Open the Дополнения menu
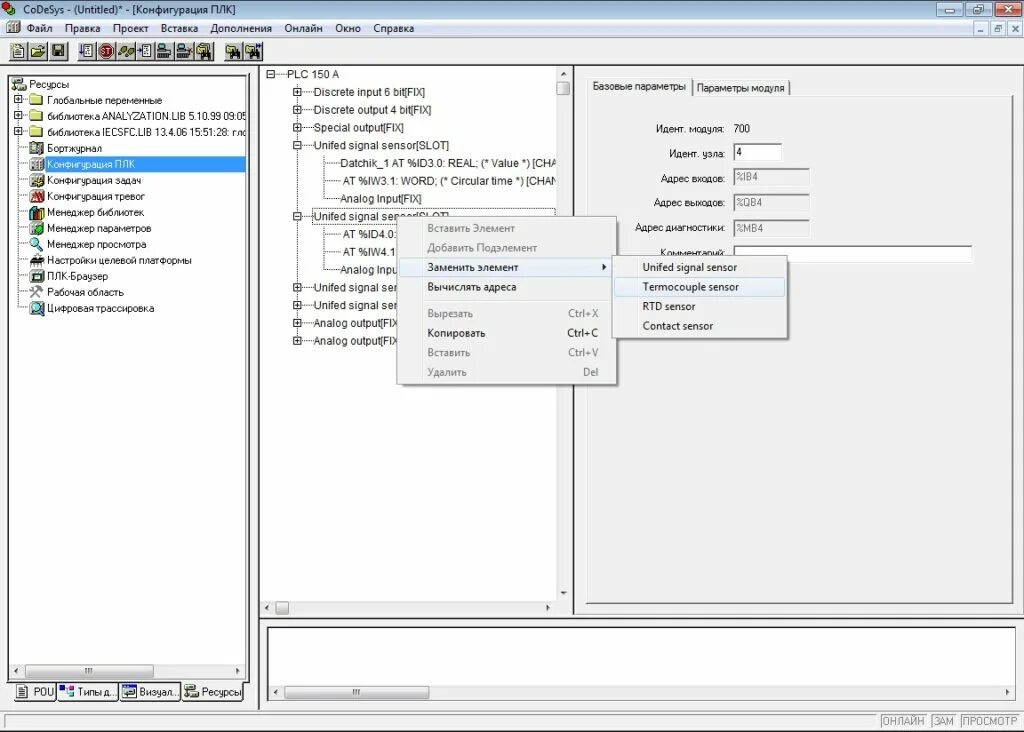The image size is (1024, 732). [x=241, y=28]
